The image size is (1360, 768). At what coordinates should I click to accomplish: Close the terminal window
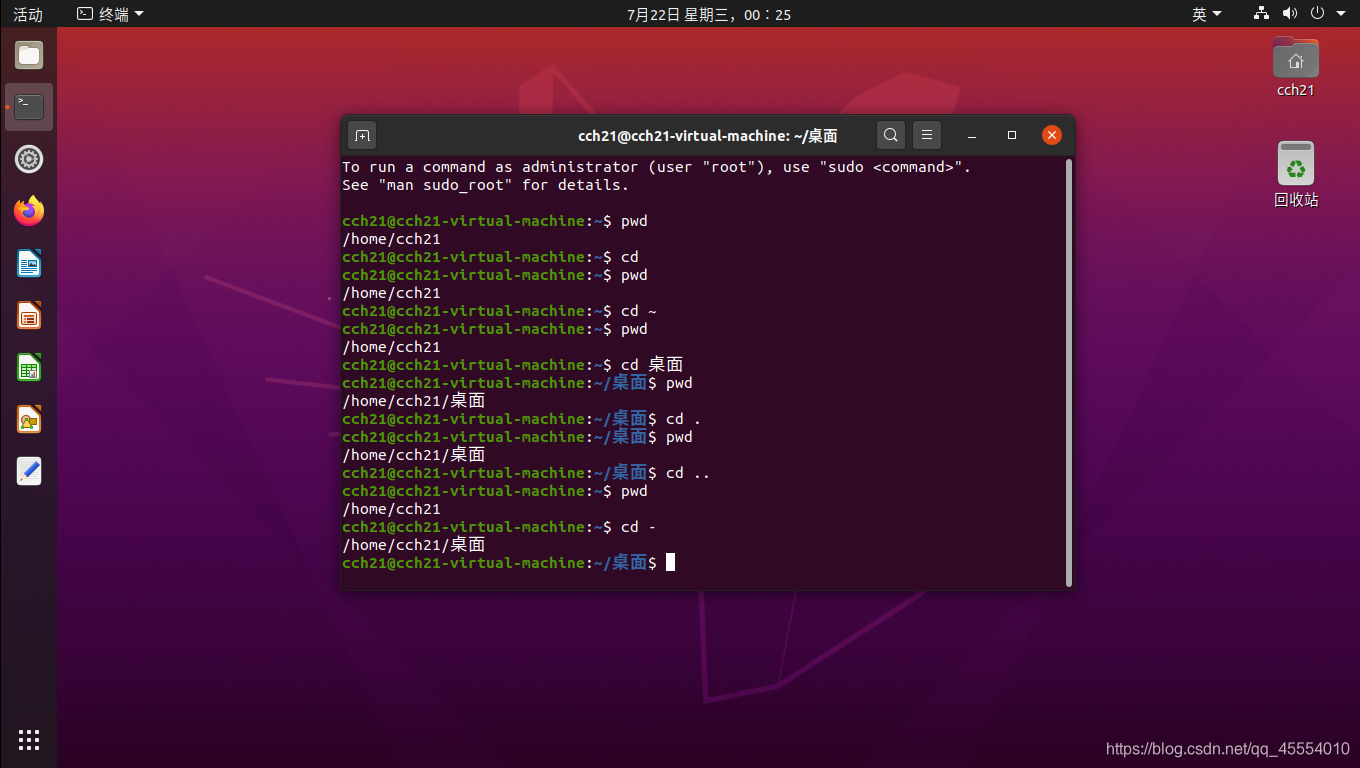click(x=1051, y=135)
